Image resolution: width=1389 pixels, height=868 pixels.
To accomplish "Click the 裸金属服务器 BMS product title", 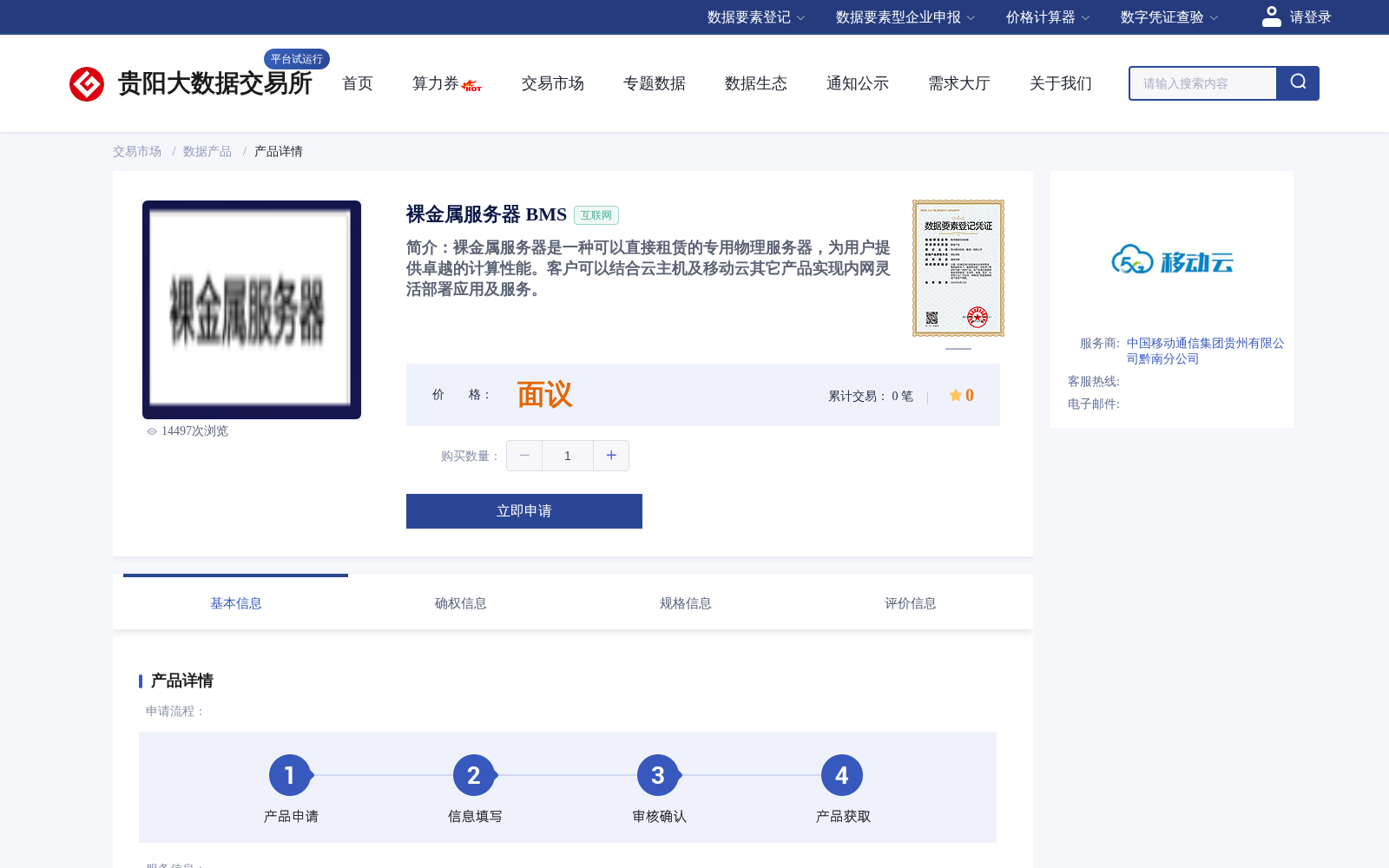I will pyautogui.click(x=486, y=214).
